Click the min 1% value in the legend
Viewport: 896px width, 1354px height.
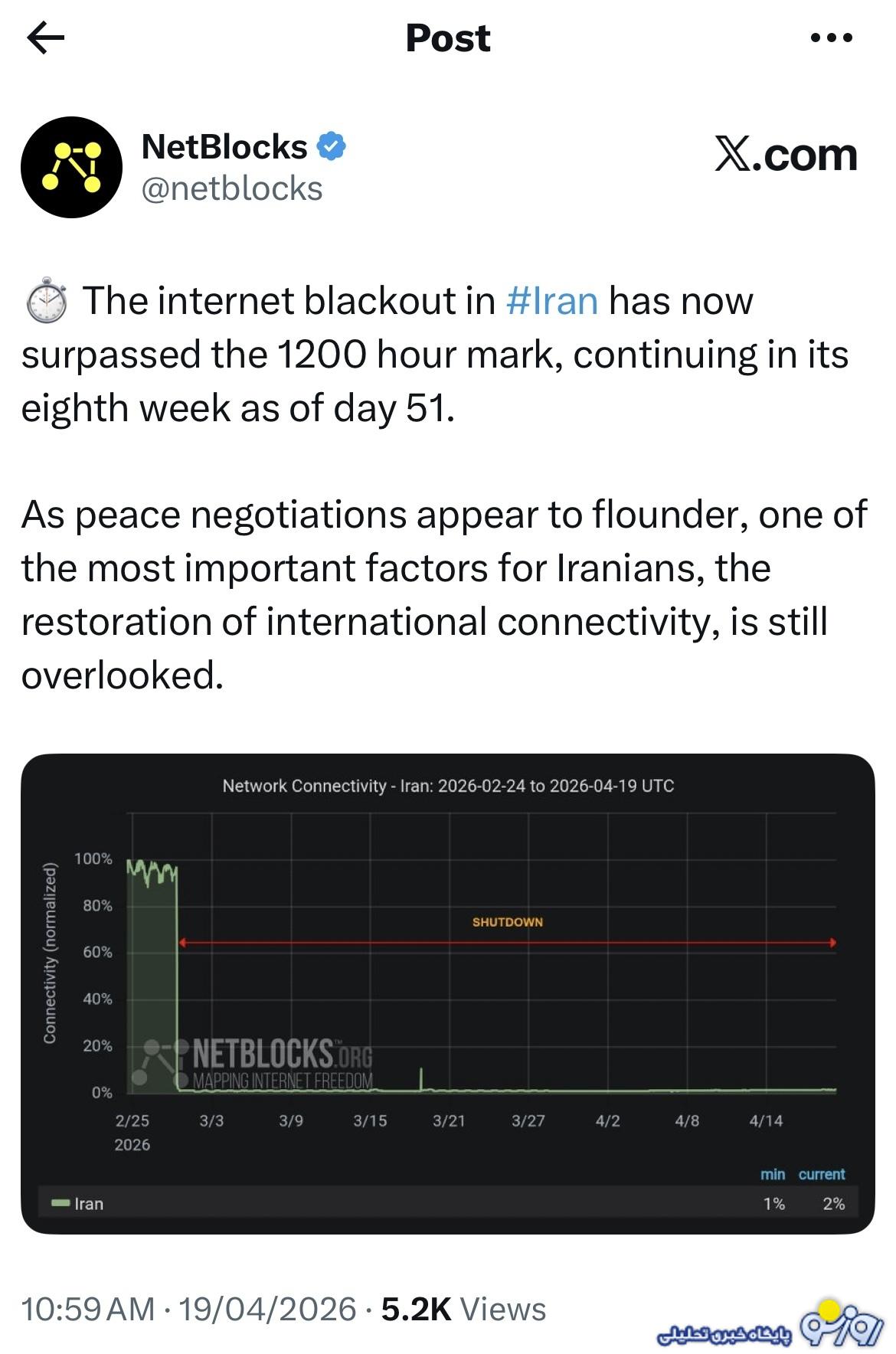pyautogui.click(x=776, y=1204)
